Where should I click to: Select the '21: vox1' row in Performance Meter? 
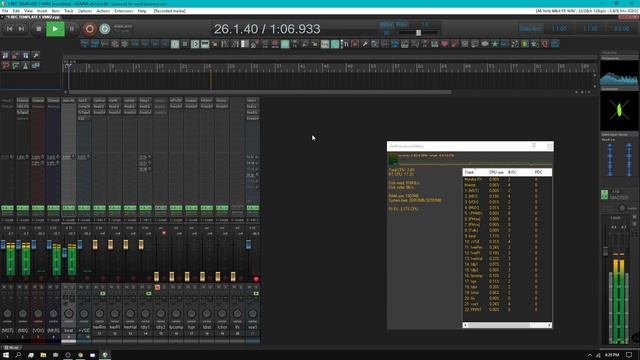click(x=507, y=304)
